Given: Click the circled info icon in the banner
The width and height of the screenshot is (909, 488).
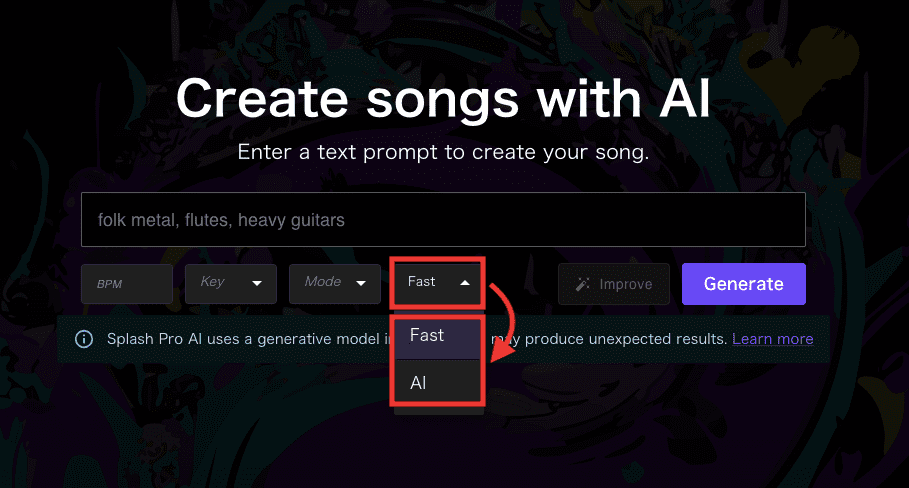Looking at the screenshot, I should pyautogui.click(x=84, y=339).
